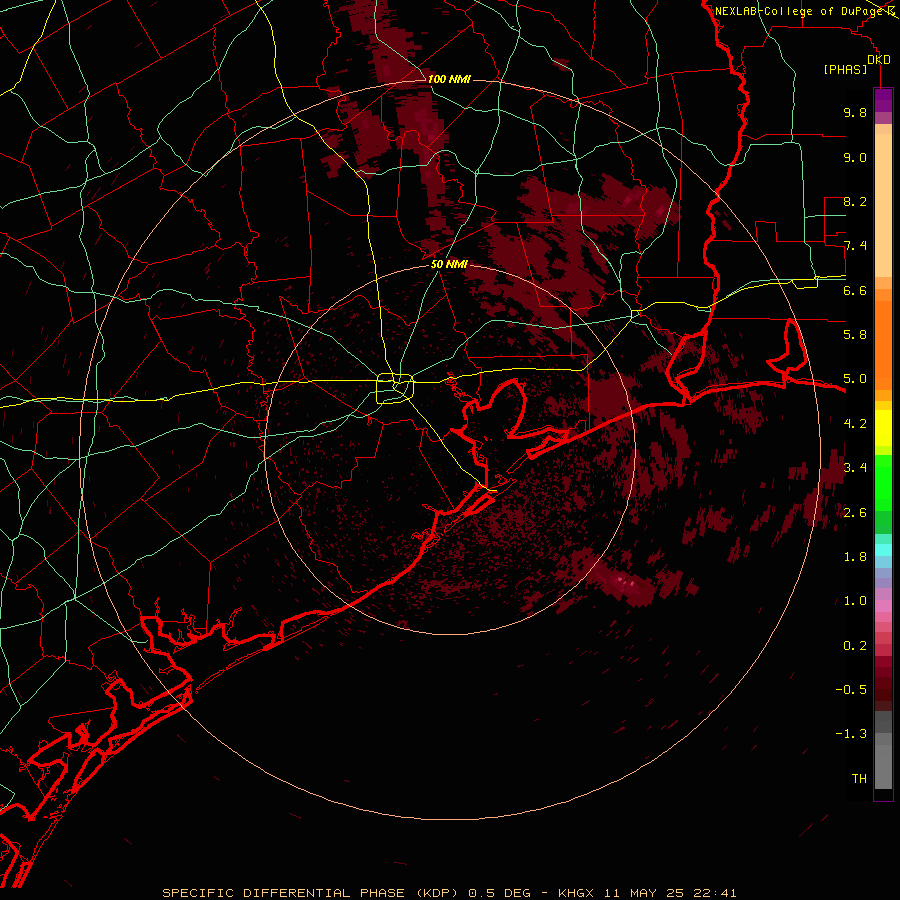
Task: Click the KHGX 11 MAY 25 22:41 timestamp
Action: 647,893
